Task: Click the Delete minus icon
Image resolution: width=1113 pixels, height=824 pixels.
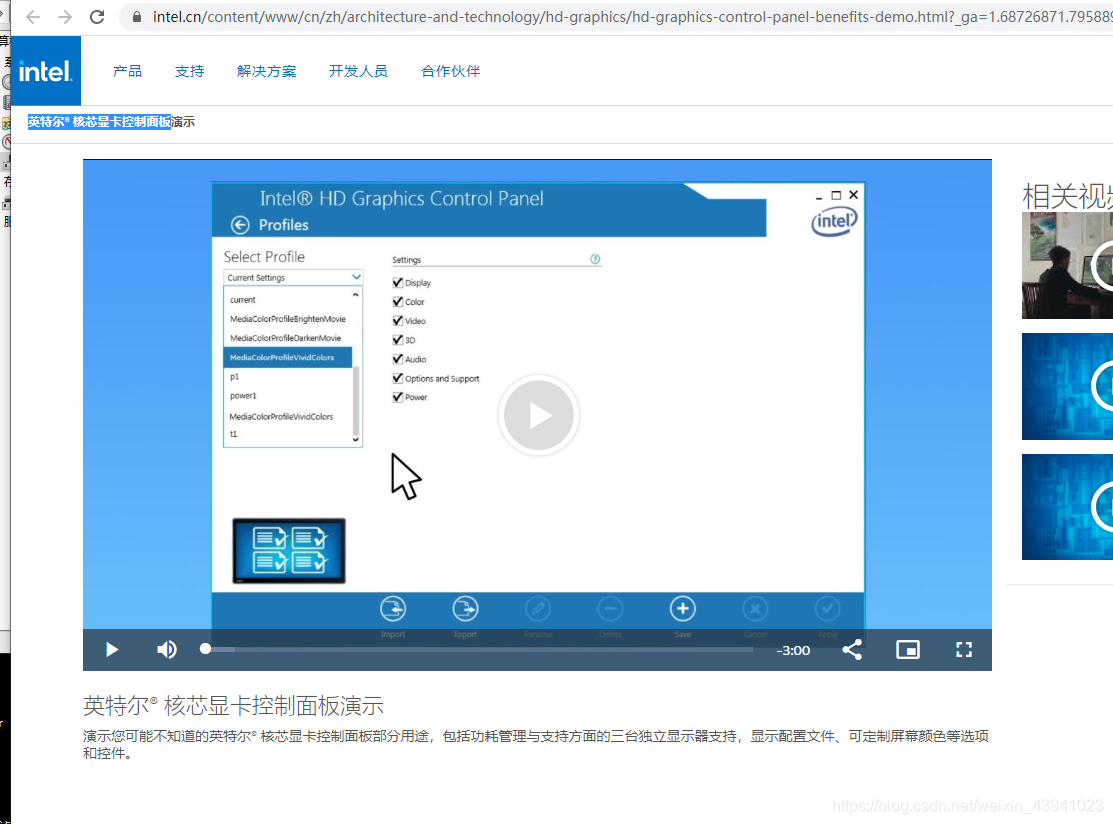Action: (x=610, y=609)
